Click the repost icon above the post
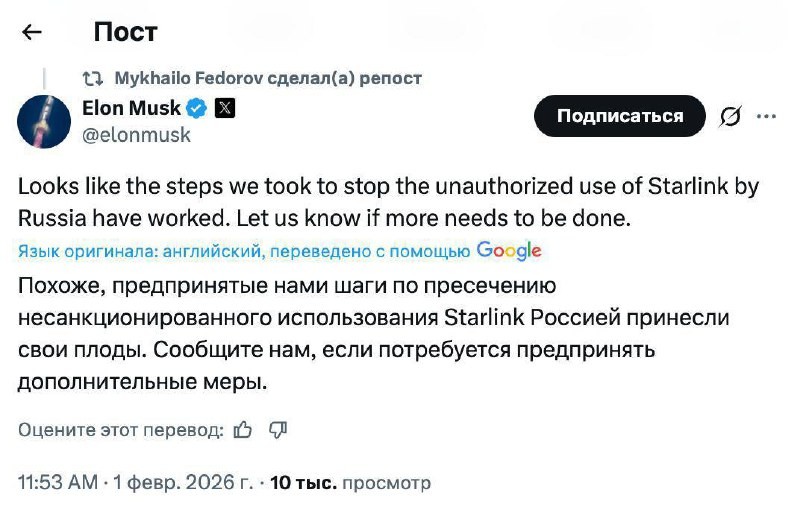 [x=93, y=78]
